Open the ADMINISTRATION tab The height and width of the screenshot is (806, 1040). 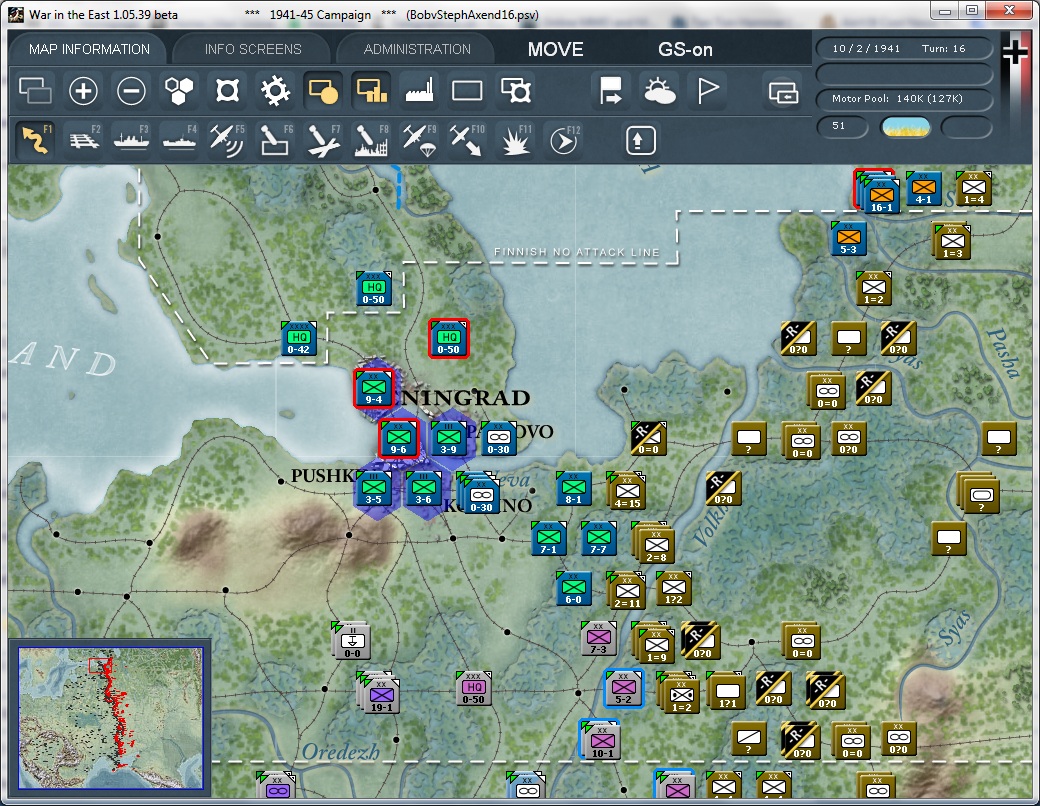(417, 49)
